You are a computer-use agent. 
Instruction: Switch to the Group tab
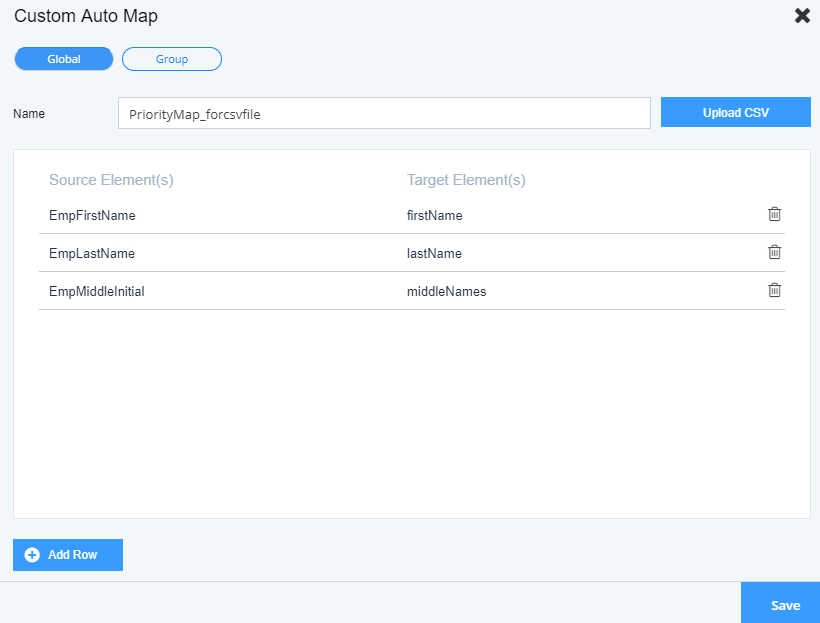point(172,59)
